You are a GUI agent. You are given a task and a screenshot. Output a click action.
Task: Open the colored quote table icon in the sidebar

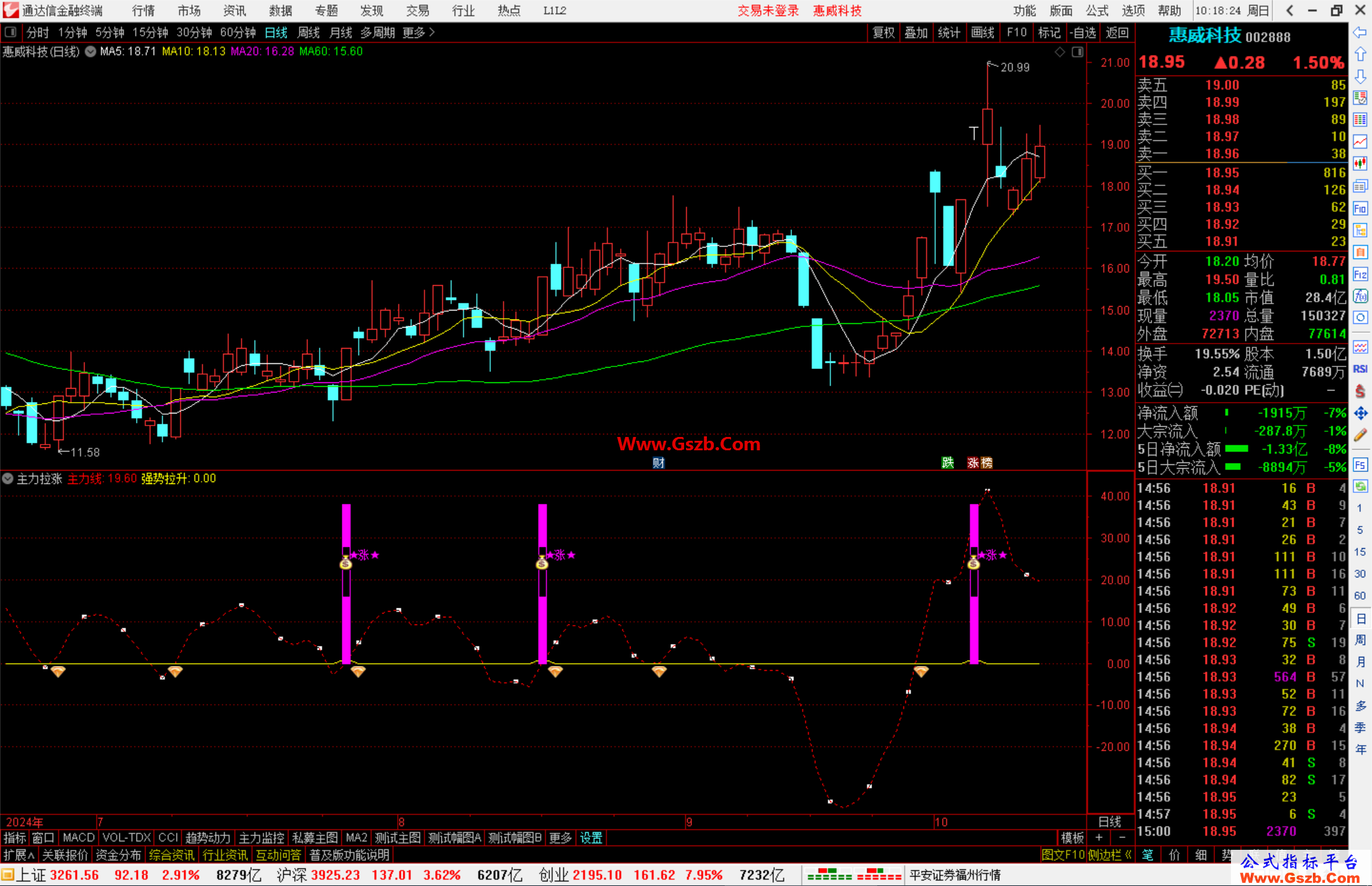click(x=1360, y=119)
